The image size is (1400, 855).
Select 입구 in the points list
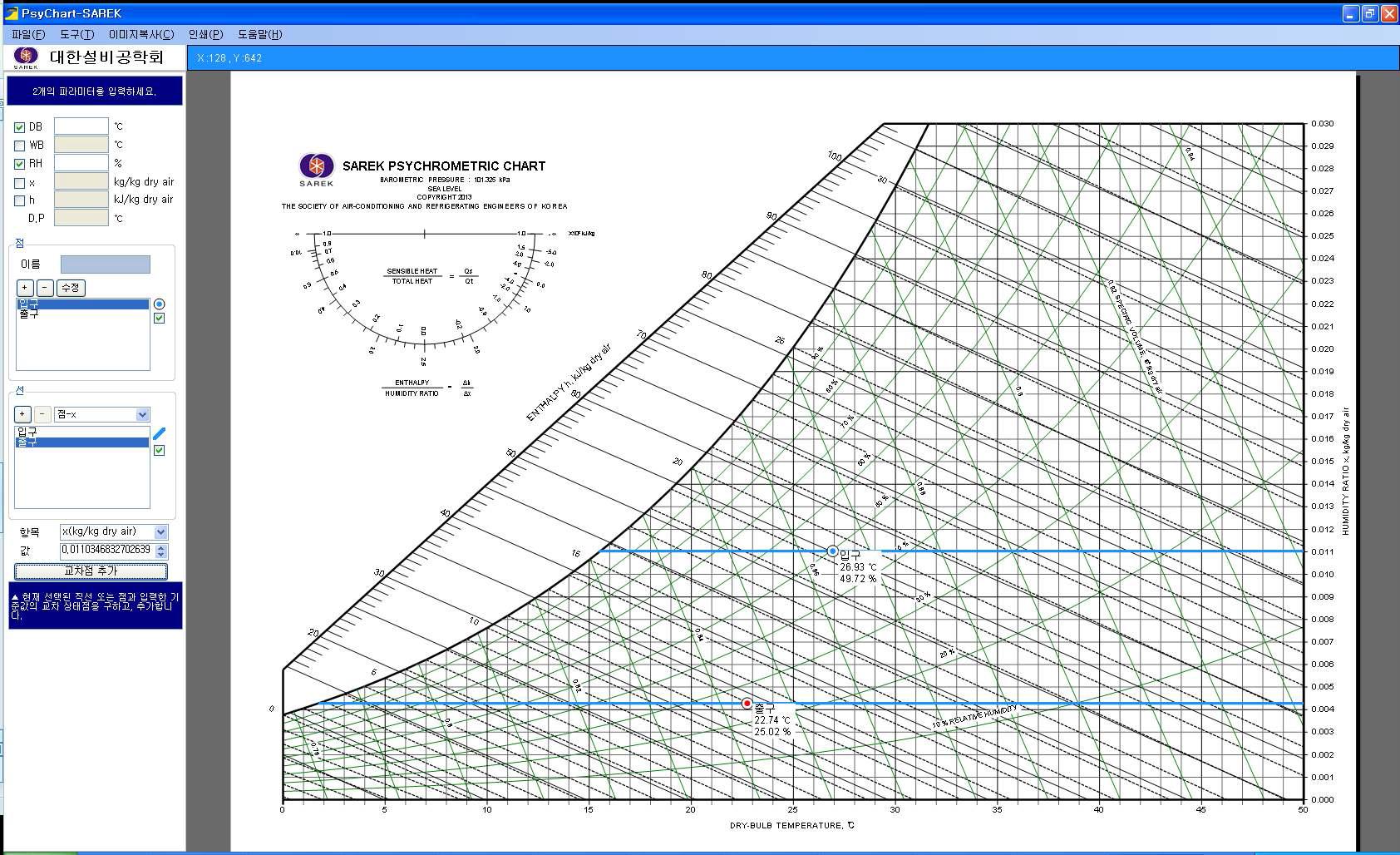82,304
